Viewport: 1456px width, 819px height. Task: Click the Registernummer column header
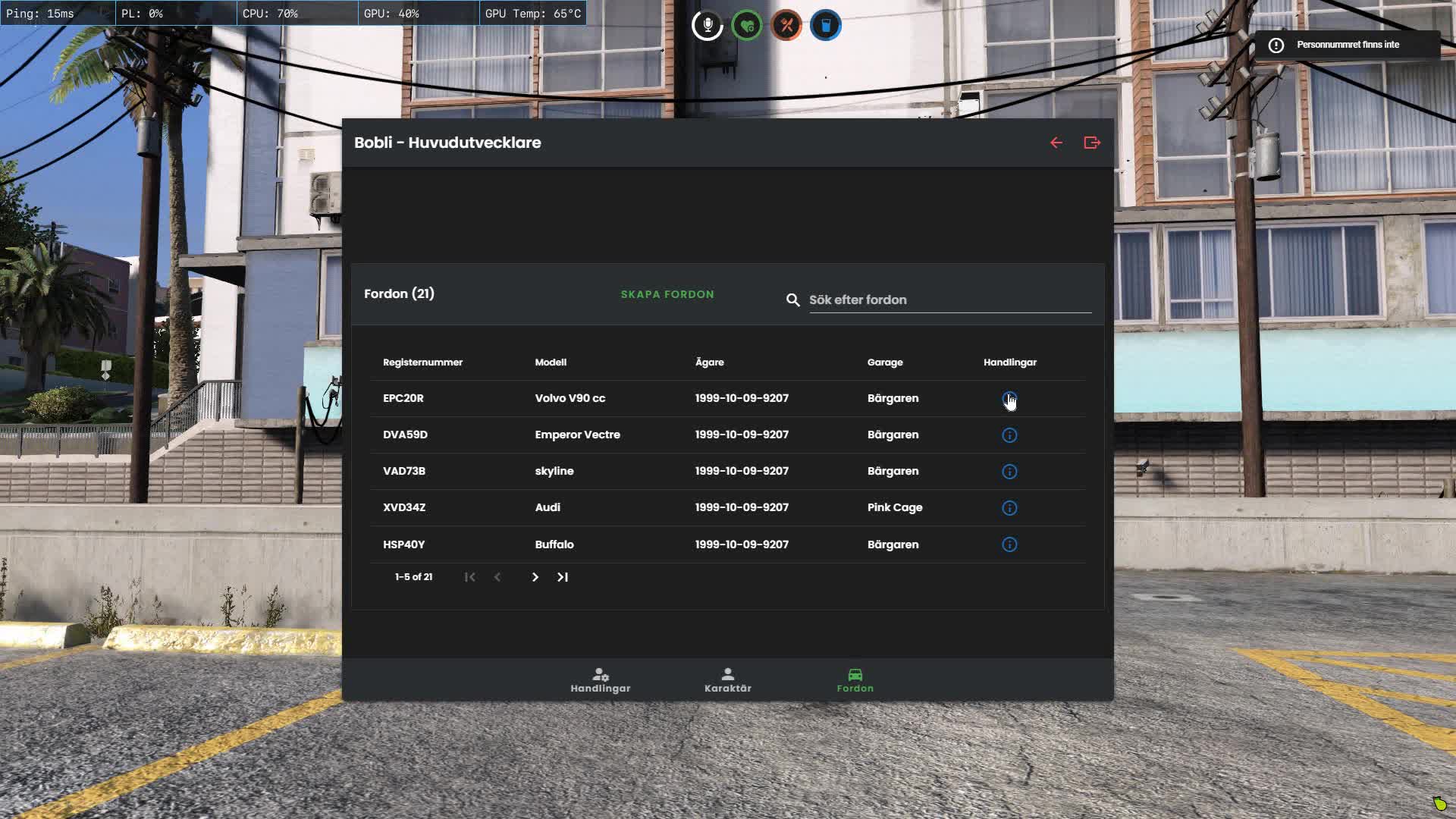[x=422, y=362]
